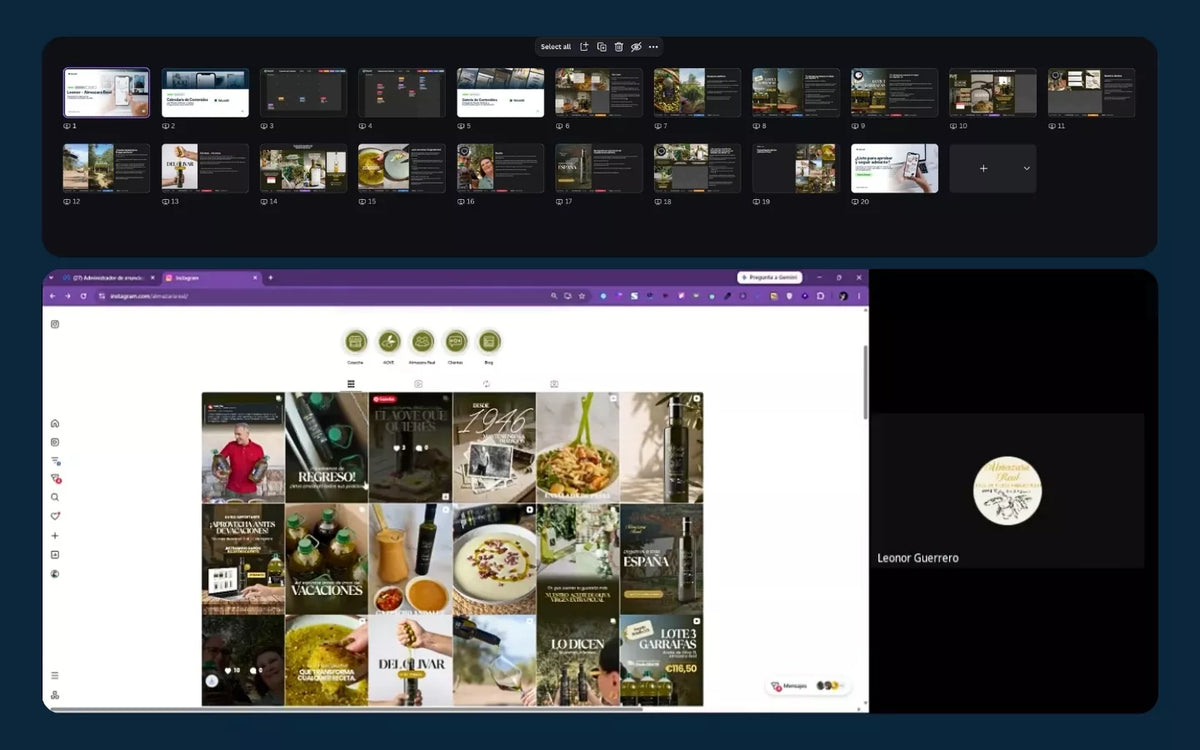
Task: Click the Create plus icon in Instagram sidebar
Action: [55, 536]
